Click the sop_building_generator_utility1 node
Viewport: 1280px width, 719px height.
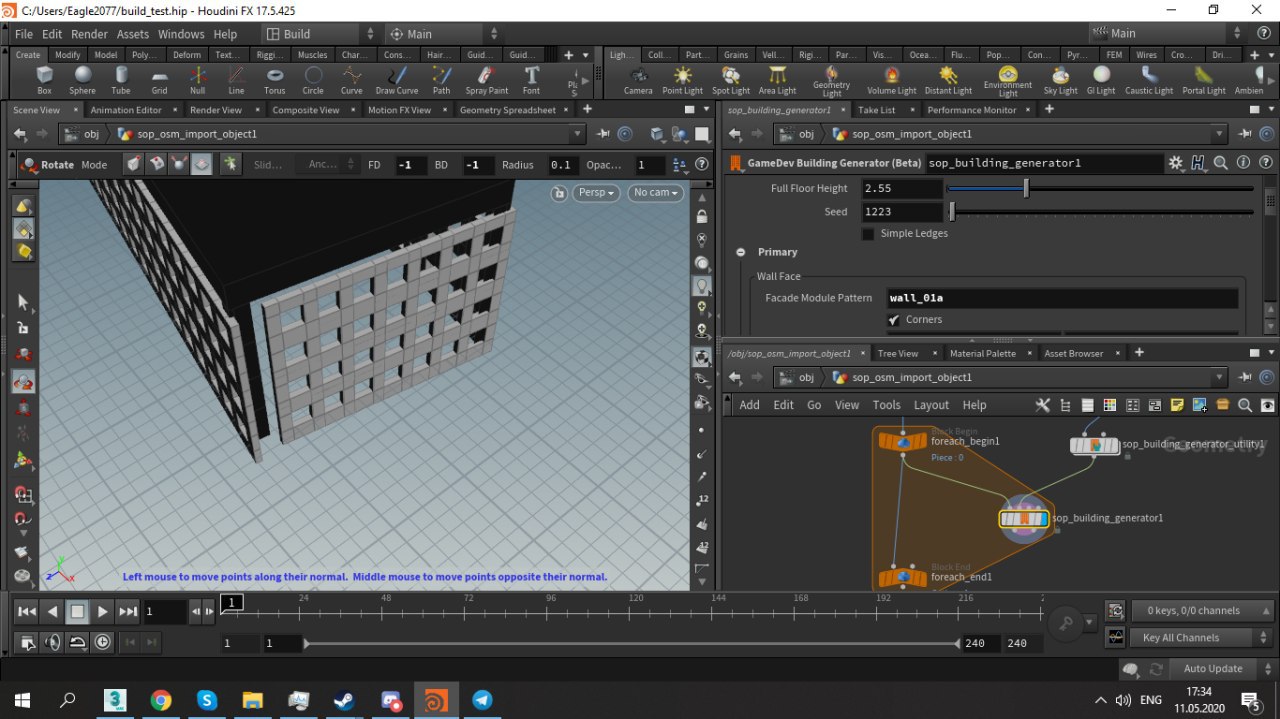click(1095, 445)
